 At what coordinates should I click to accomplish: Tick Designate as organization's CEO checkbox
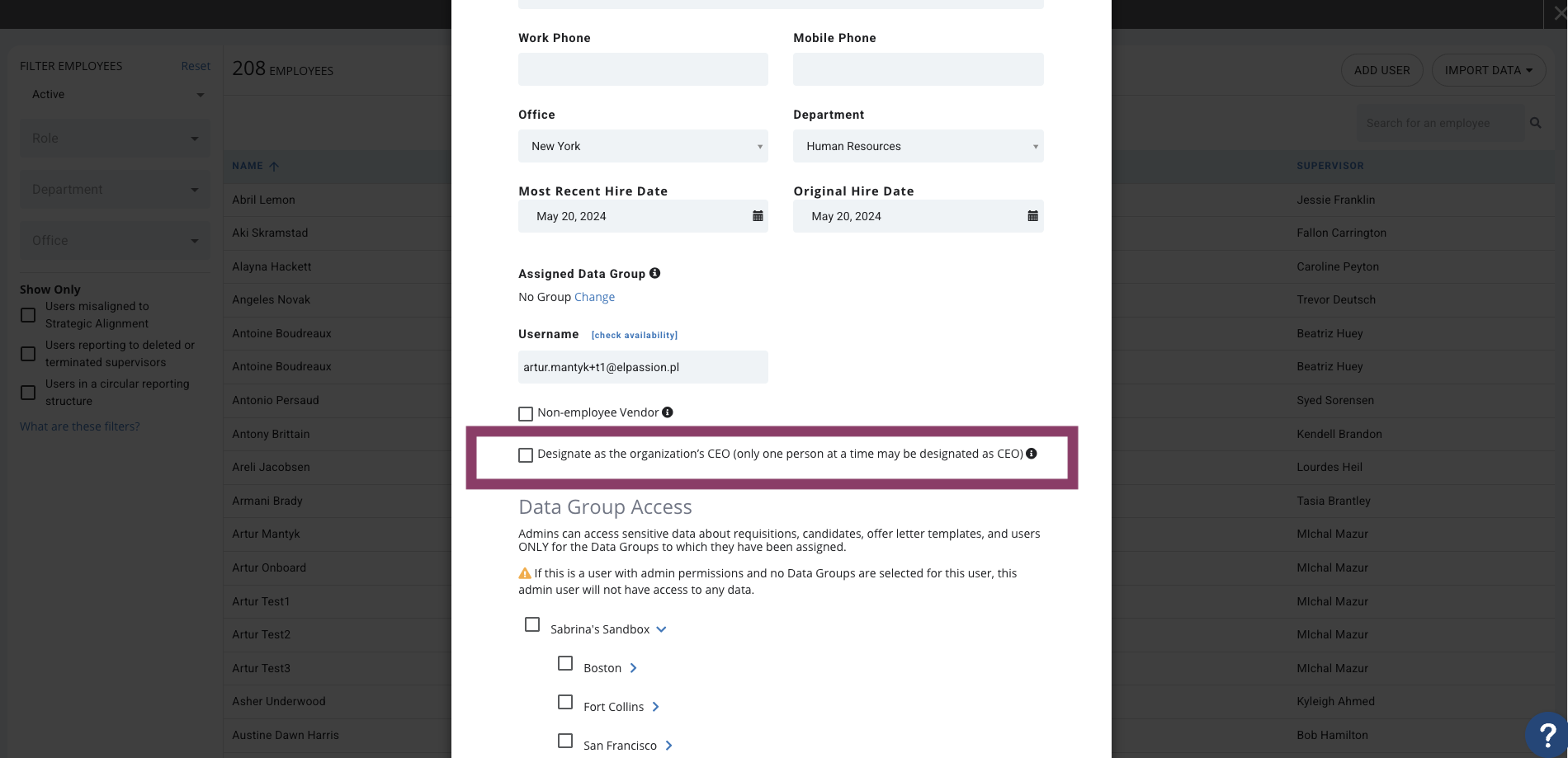[x=526, y=454]
